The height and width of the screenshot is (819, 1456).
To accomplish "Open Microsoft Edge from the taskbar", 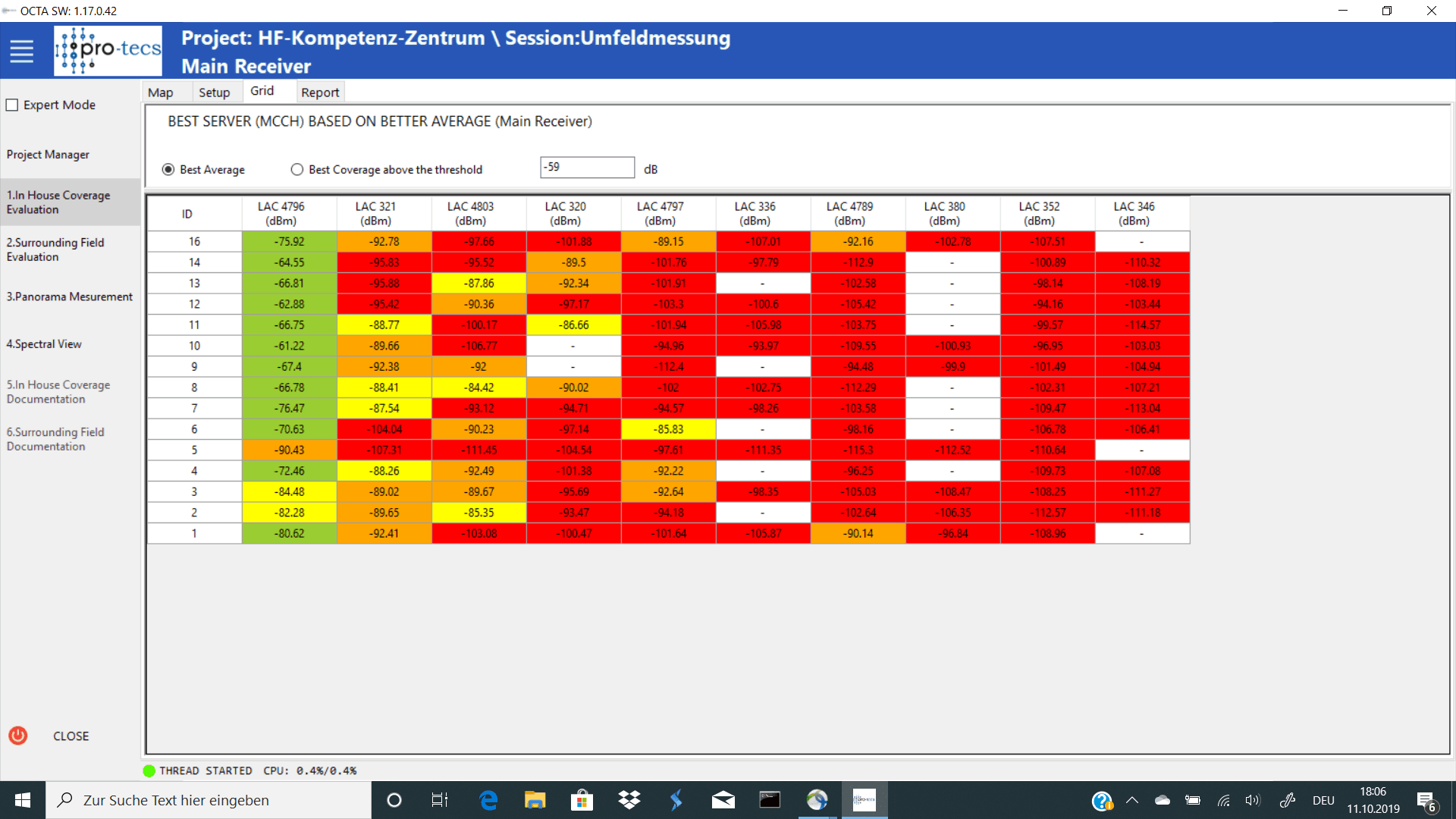I will [488, 800].
